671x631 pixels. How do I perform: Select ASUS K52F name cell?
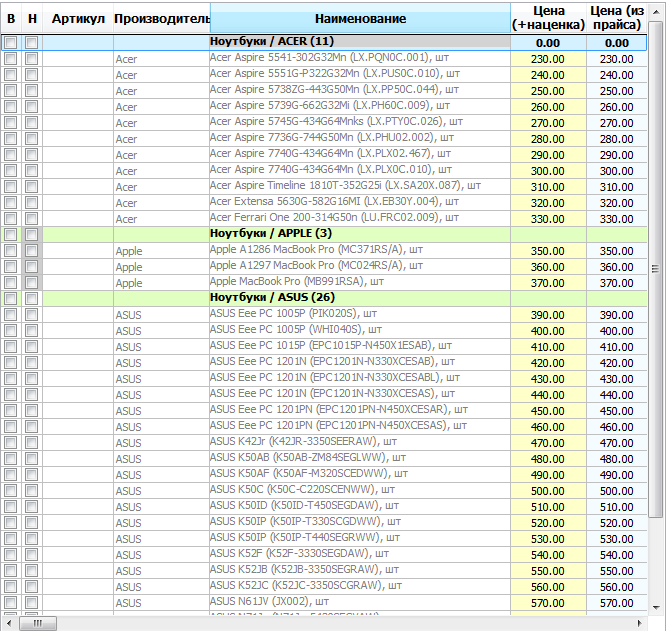click(x=360, y=555)
